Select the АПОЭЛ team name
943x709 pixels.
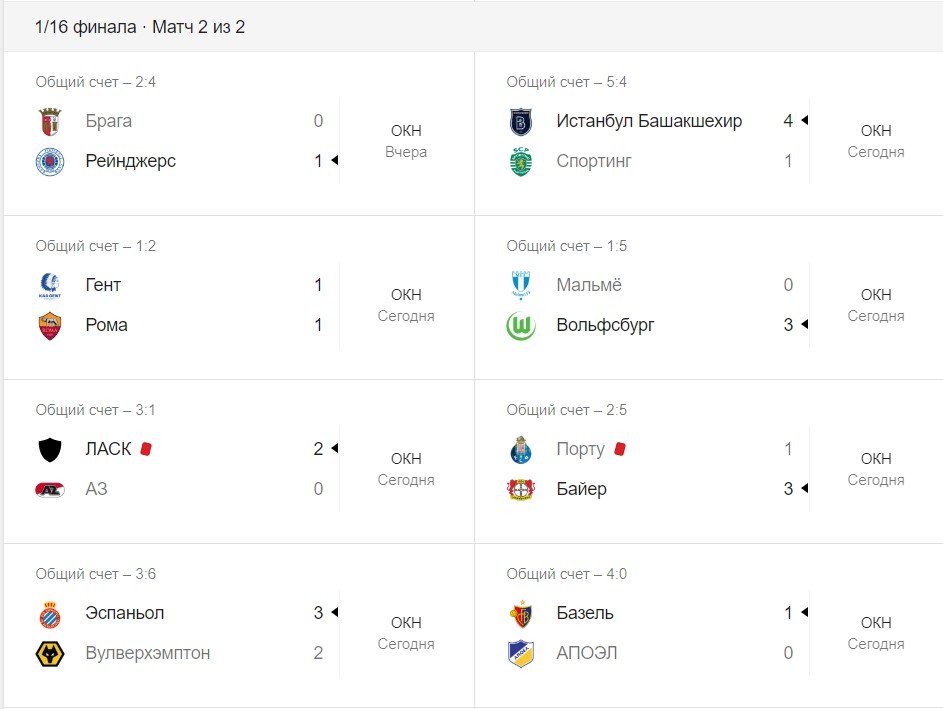(x=586, y=653)
